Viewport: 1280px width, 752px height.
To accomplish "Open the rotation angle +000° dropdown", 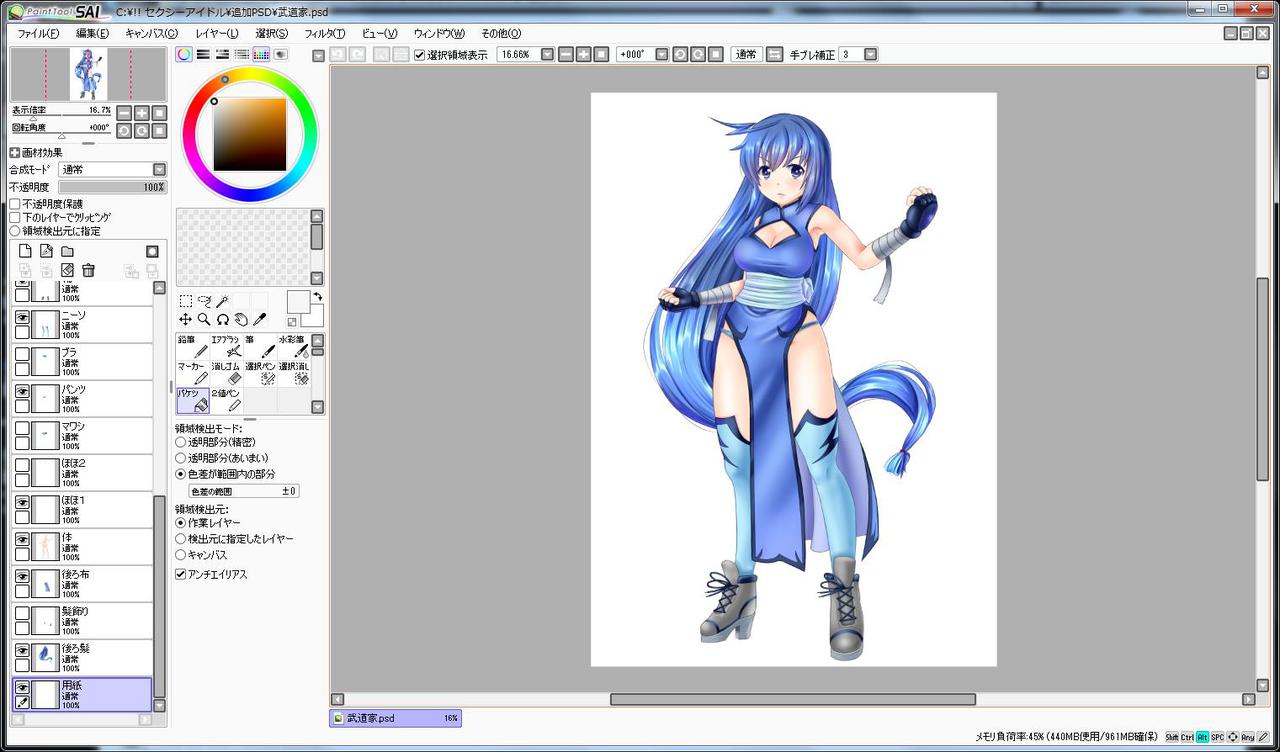I will (661, 54).
